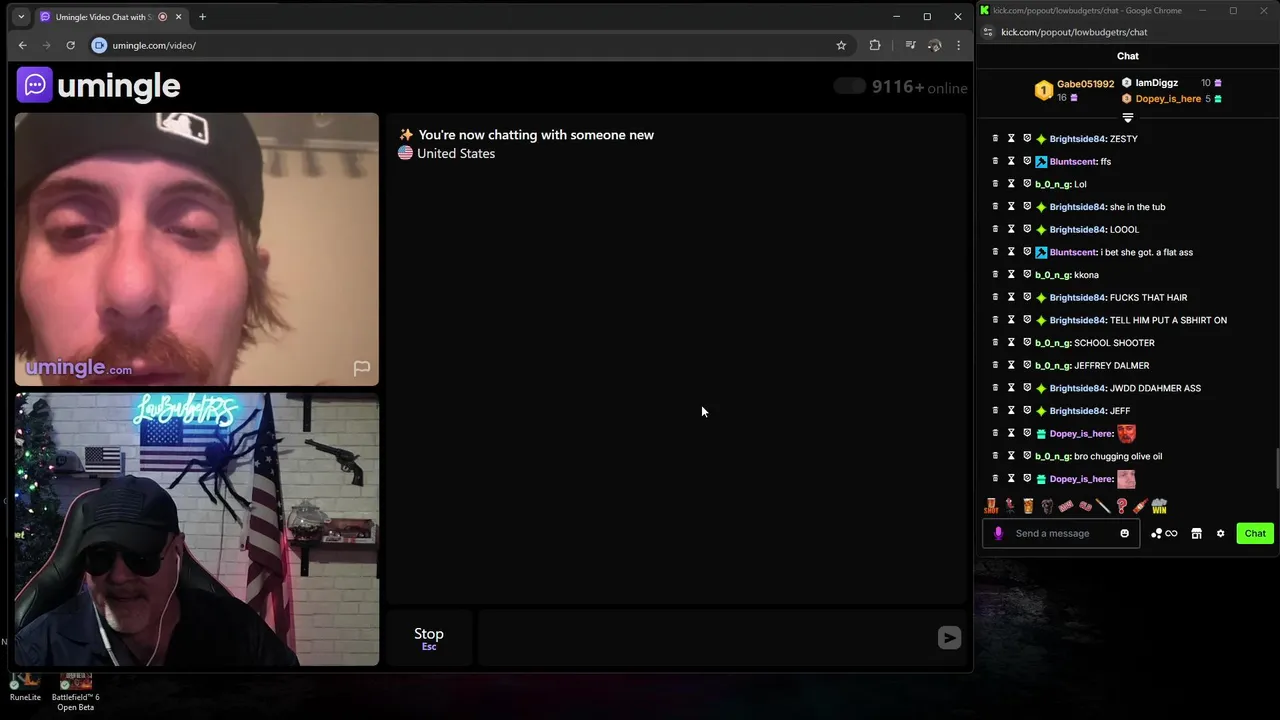Focus the Umingle chat message field
This screenshot has width=1280, height=720.
708,638
